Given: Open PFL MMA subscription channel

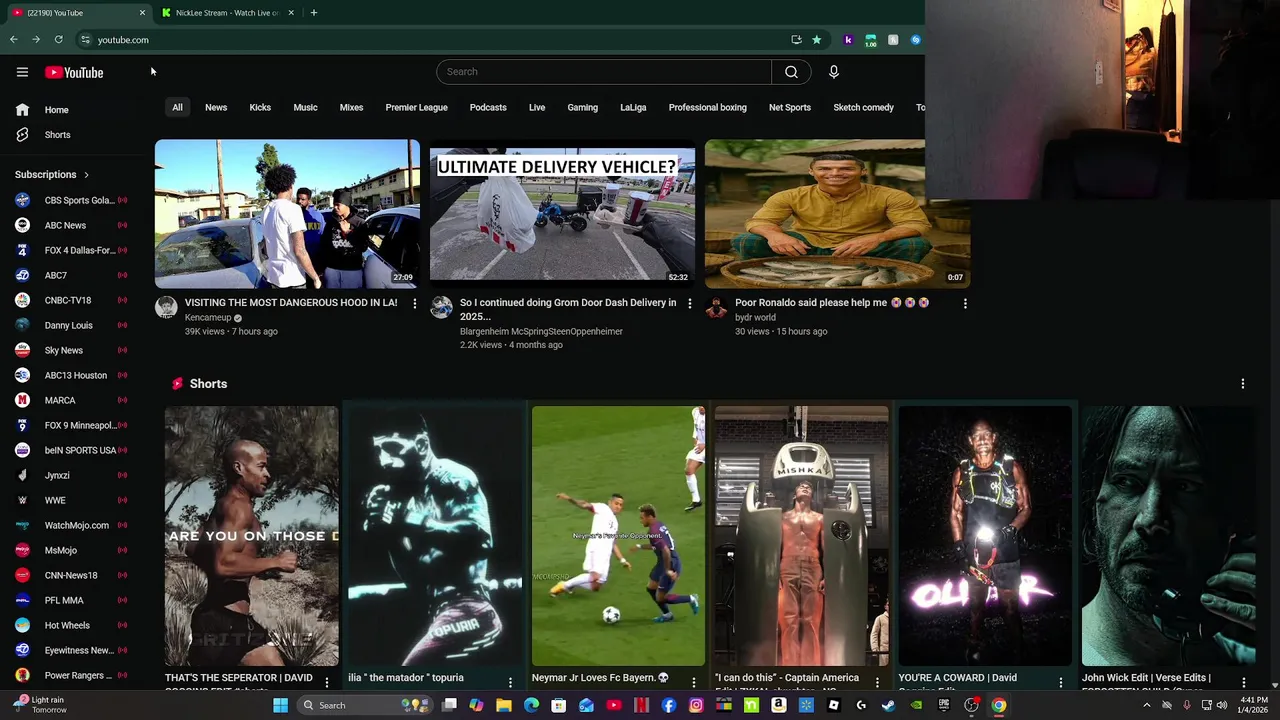Looking at the screenshot, I should (x=70, y=600).
